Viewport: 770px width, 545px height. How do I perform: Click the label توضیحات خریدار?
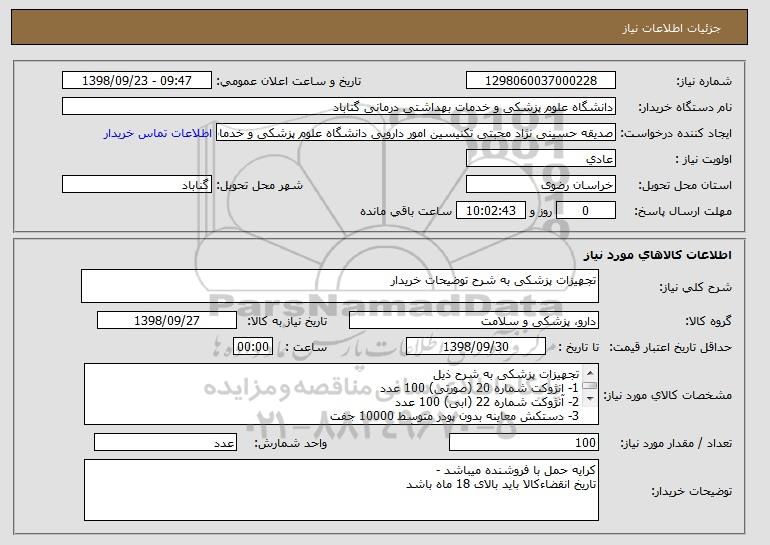click(x=691, y=491)
